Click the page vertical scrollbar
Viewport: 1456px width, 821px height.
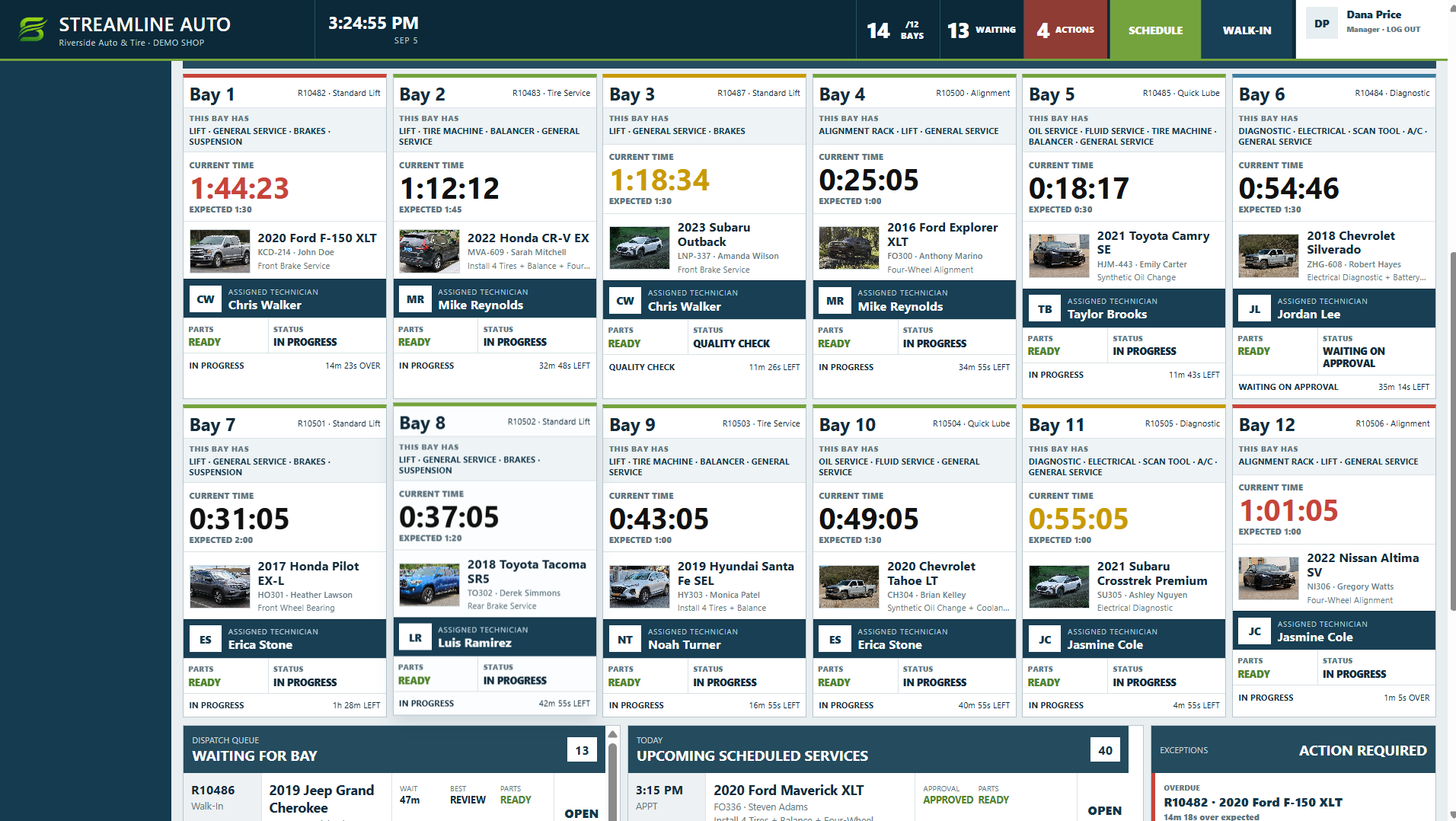[1452, 430]
